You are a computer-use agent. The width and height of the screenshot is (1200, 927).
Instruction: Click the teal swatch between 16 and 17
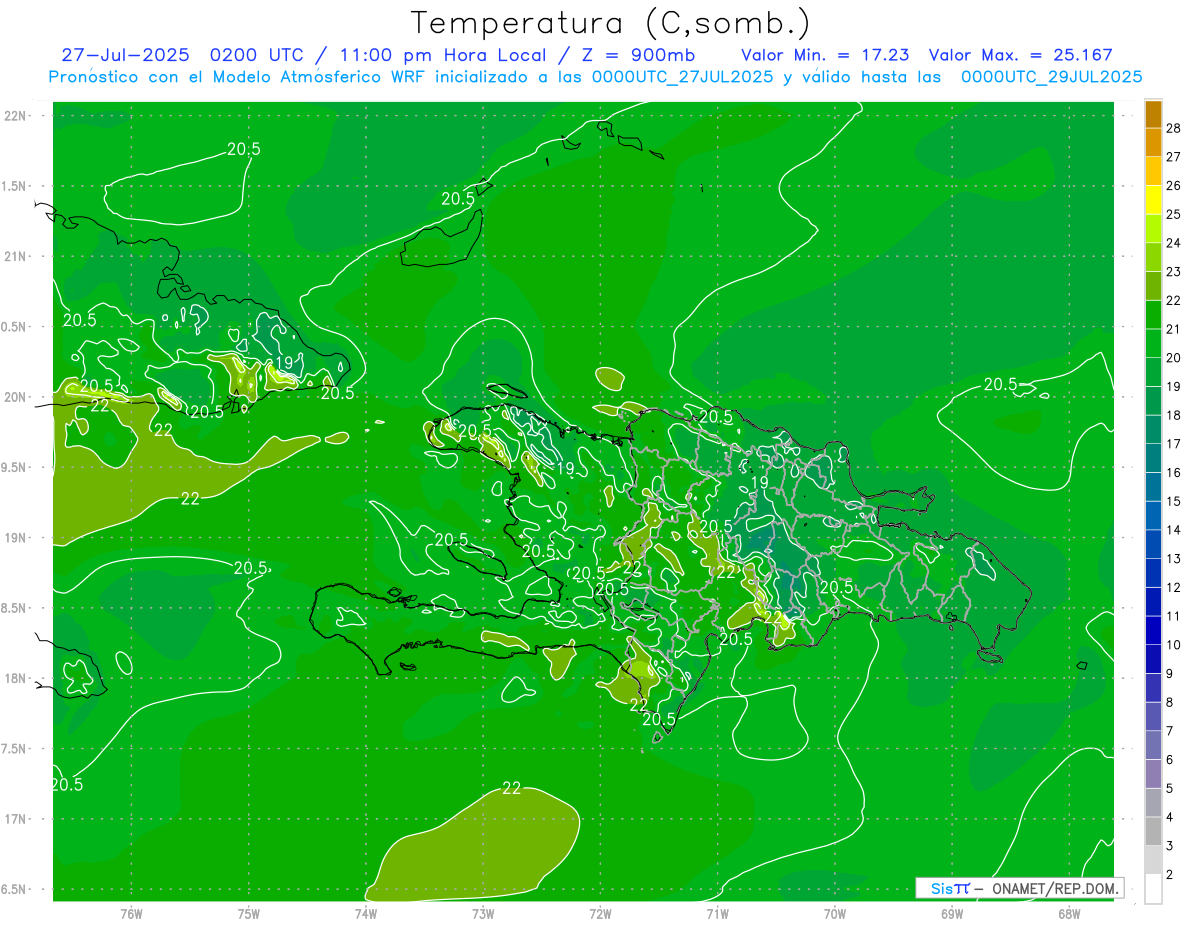tap(1153, 458)
